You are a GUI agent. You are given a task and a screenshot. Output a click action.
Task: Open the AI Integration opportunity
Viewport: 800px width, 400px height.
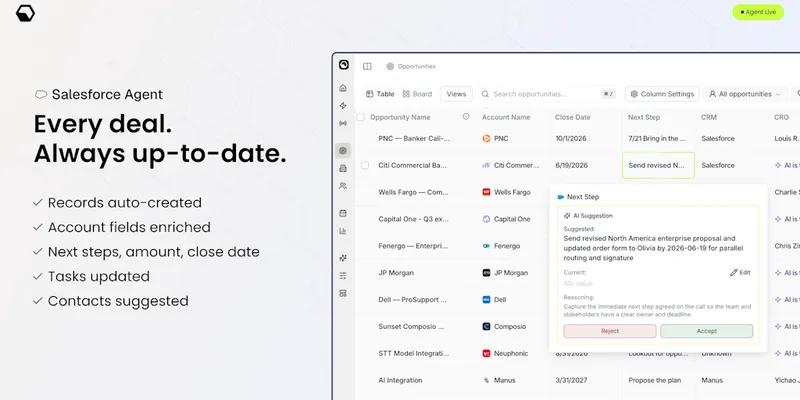pyautogui.click(x=400, y=380)
